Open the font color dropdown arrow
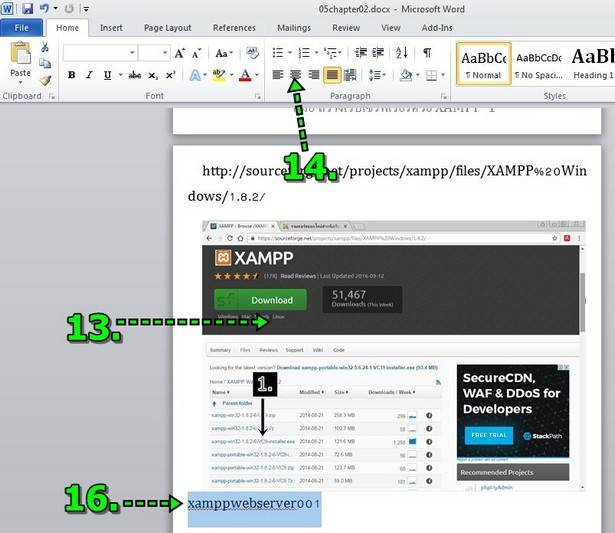 [x=257, y=75]
